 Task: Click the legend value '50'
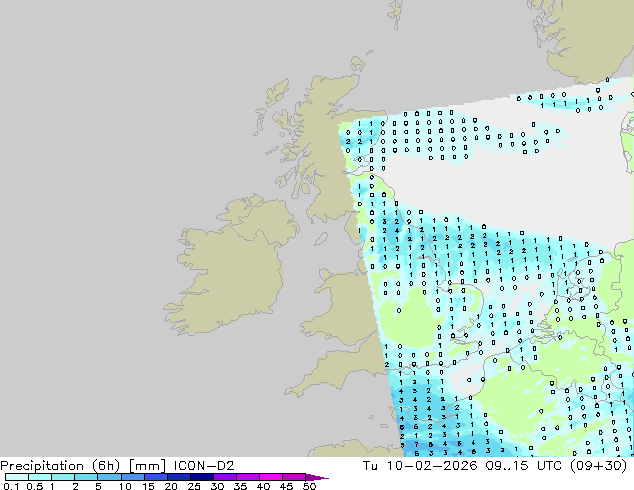click(x=309, y=486)
